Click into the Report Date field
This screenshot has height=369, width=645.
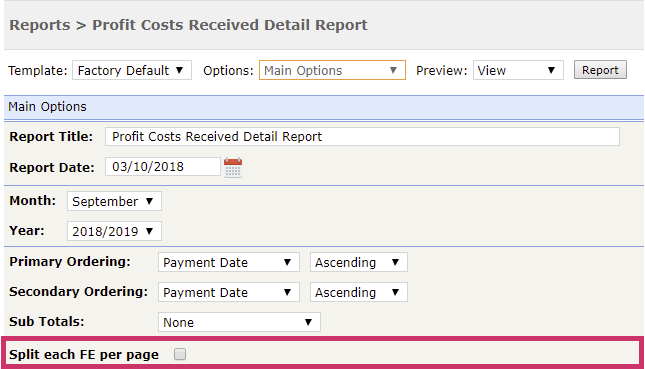162,167
